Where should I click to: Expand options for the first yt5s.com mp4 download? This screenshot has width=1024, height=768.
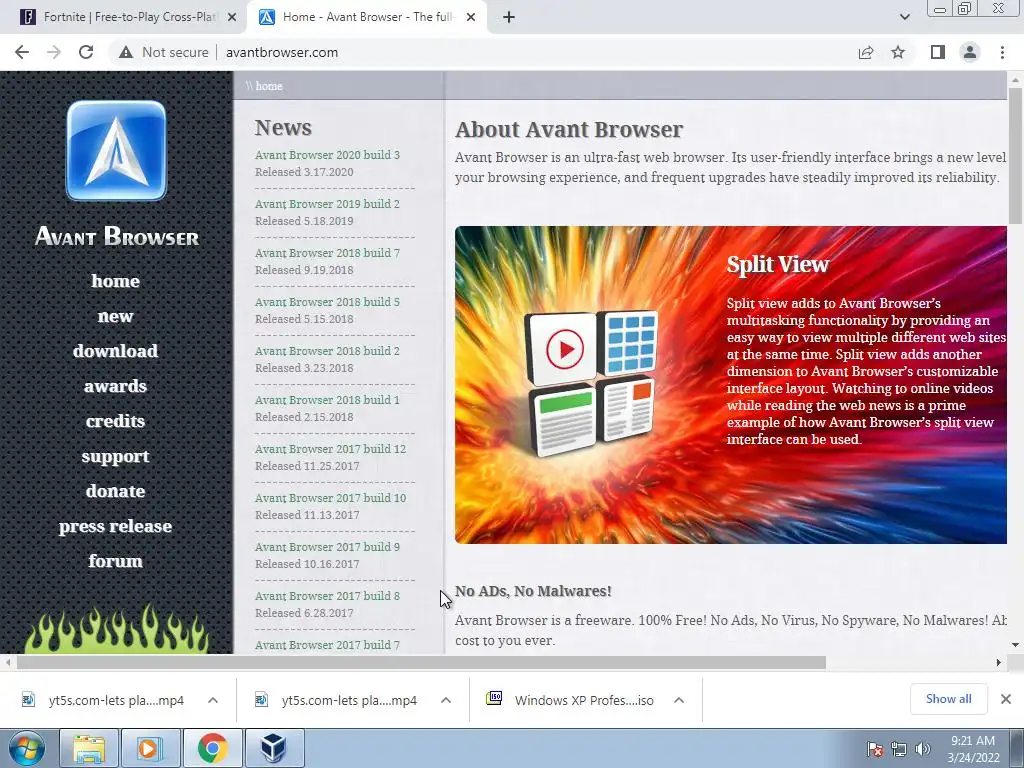(213, 700)
